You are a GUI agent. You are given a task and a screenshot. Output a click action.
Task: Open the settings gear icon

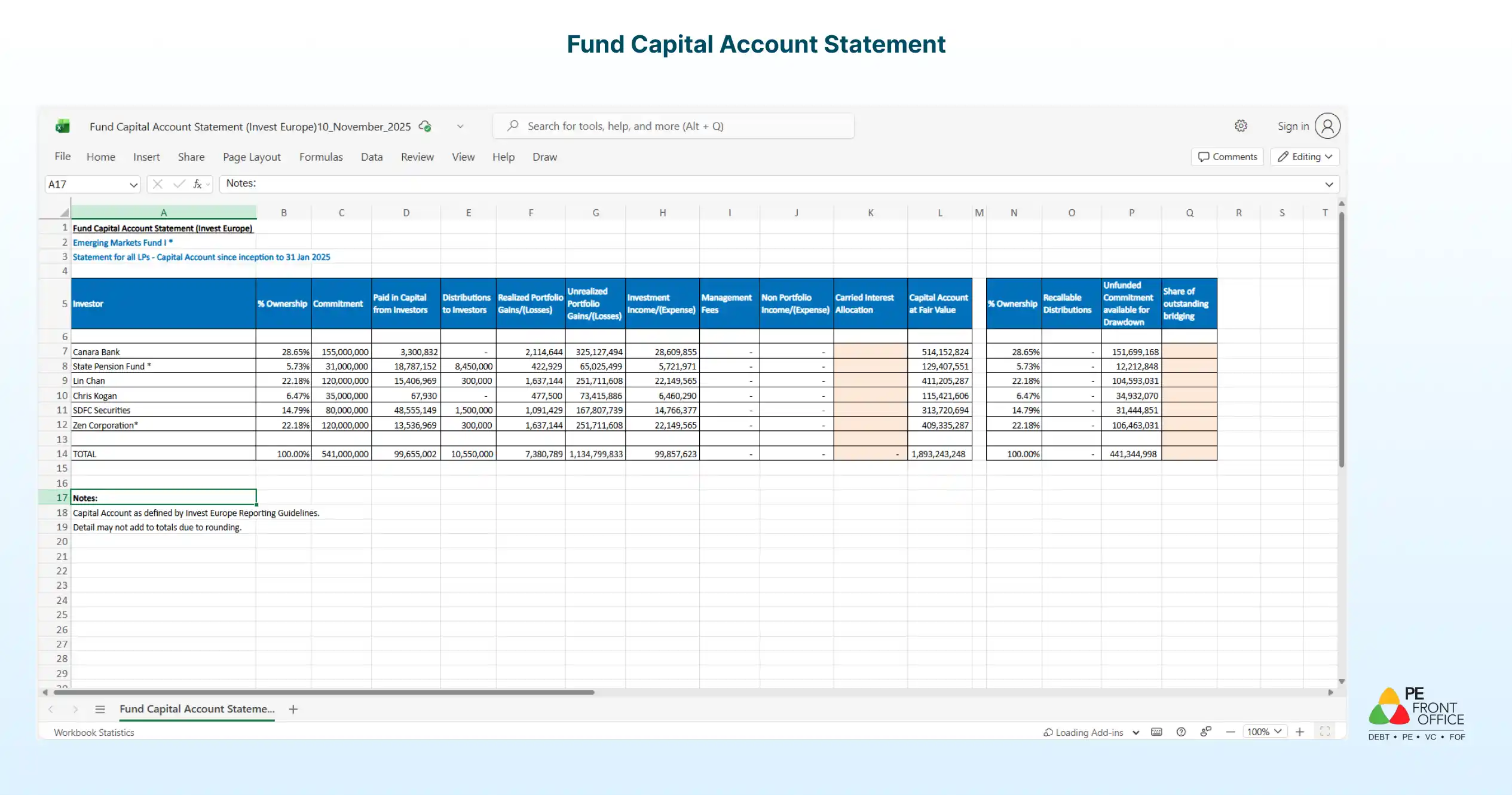point(1241,126)
